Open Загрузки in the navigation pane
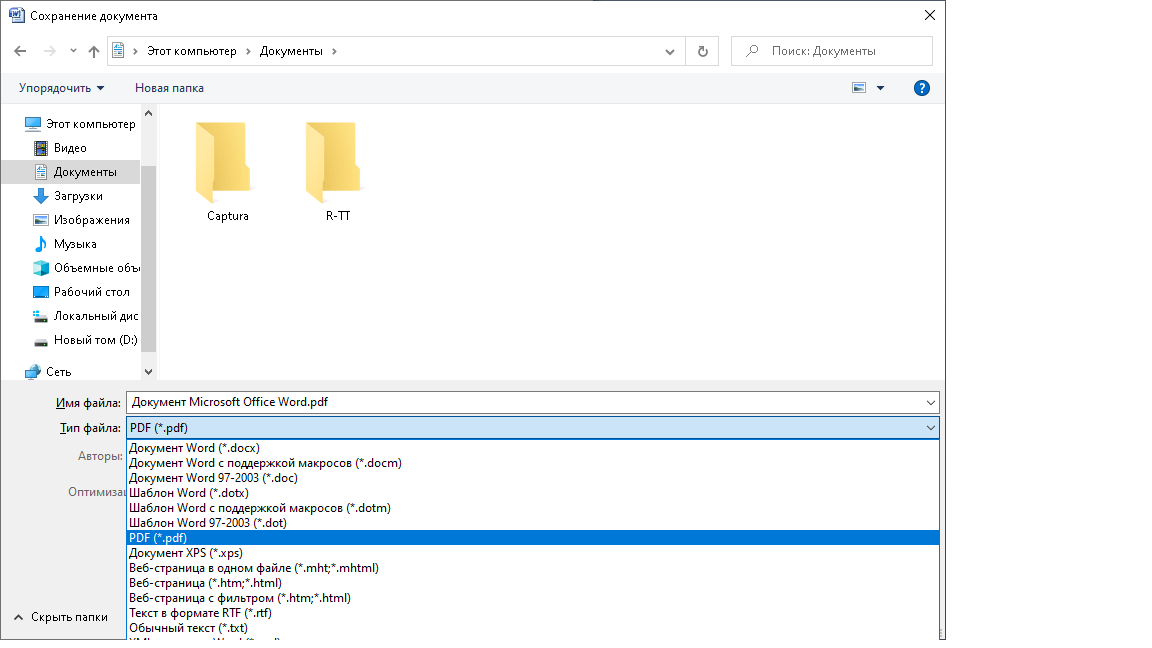This screenshot has height=648, width=1152. [x=68, y=196]
